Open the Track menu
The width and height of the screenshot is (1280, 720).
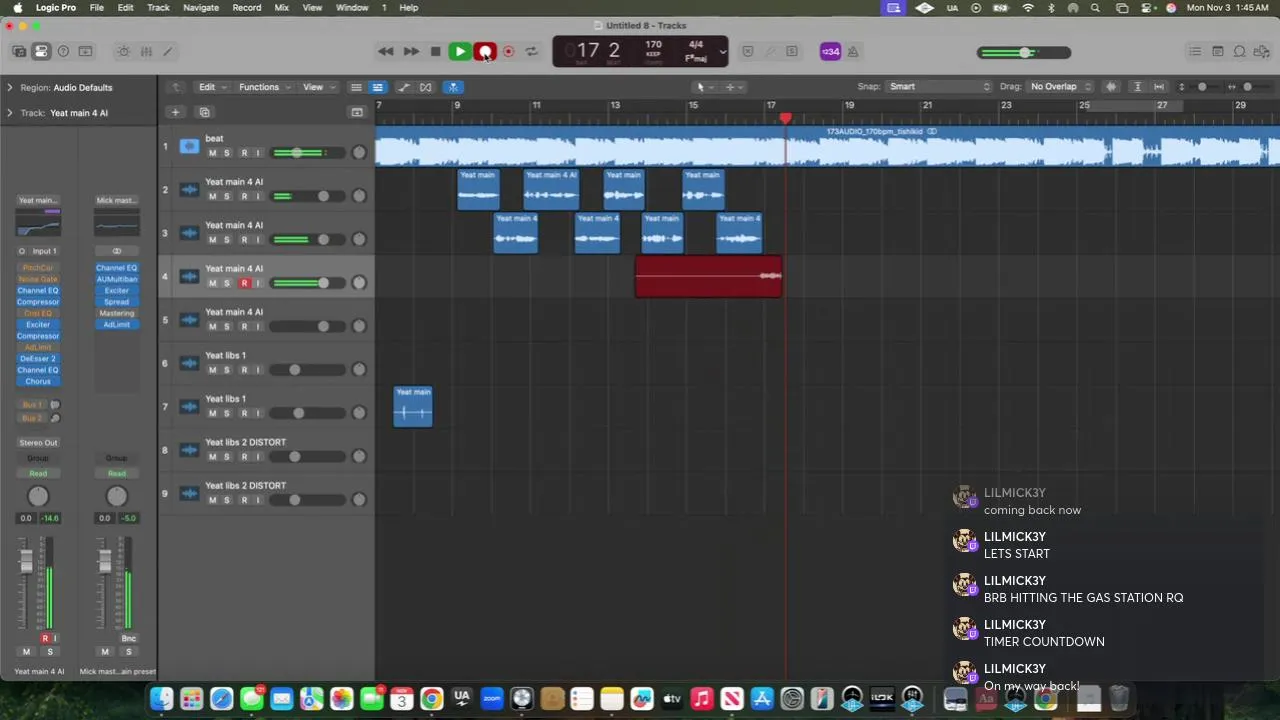pyautogui.click(x=158, y=7)
